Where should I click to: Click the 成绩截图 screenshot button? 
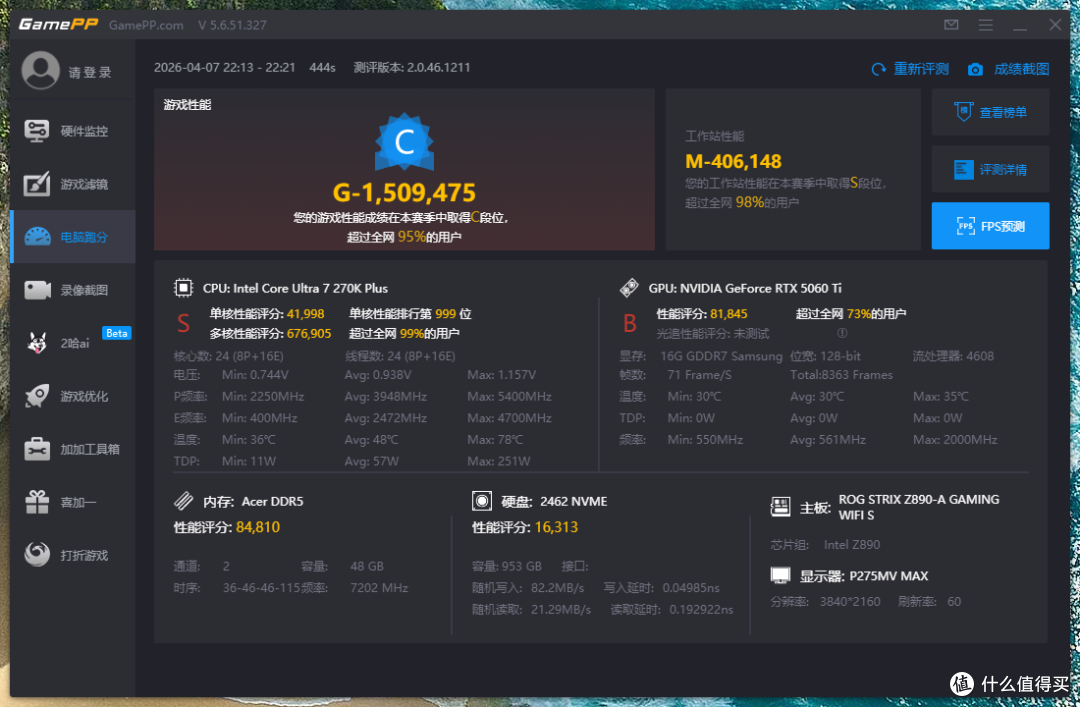pos(1008,69)
